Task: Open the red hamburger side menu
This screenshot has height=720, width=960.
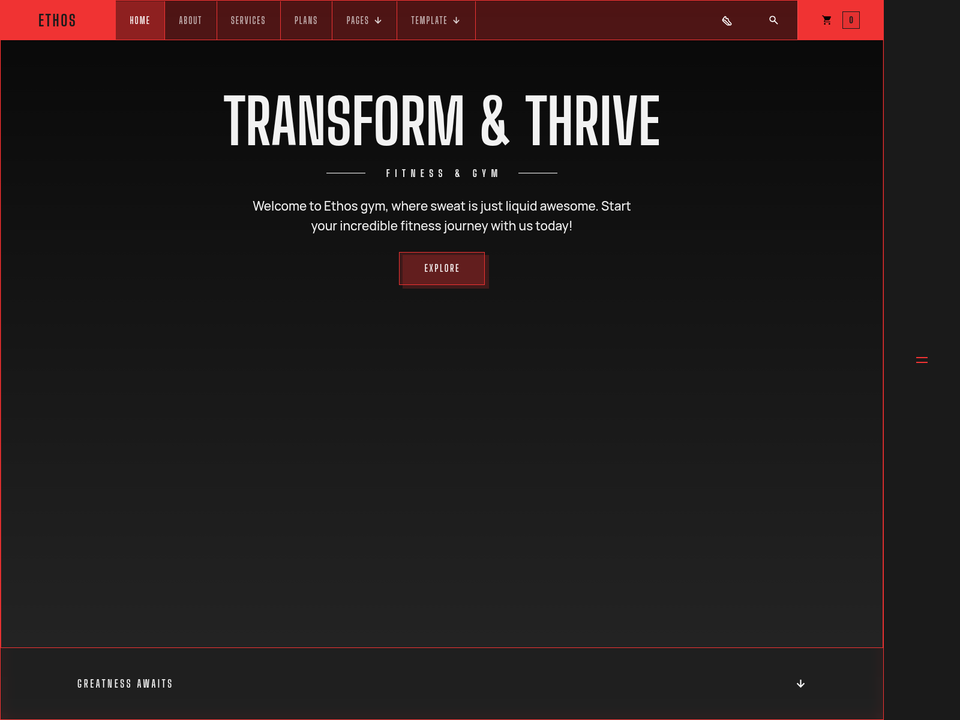Action: click(921, 360)
